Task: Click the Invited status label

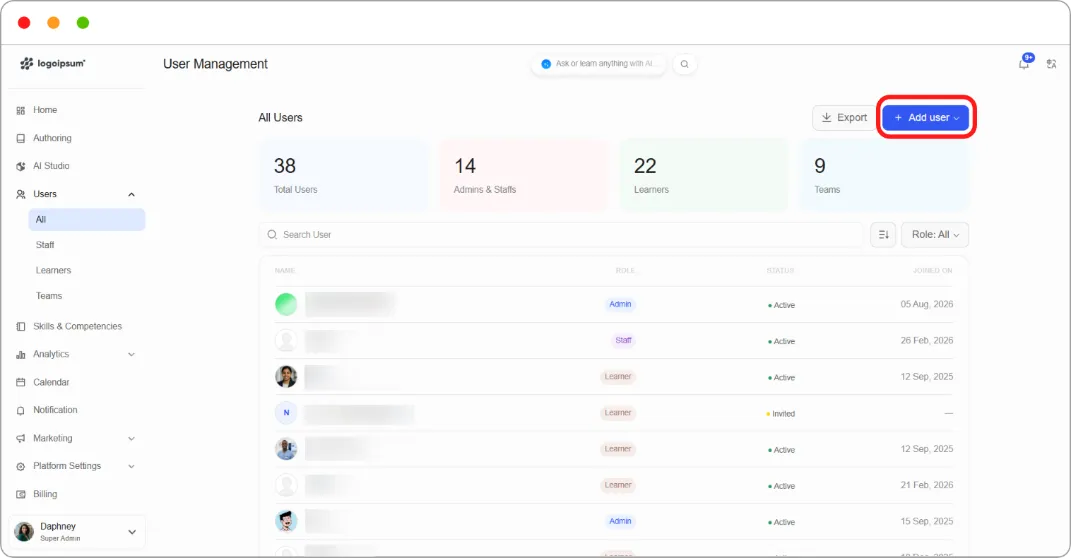Action: (781, 414)
